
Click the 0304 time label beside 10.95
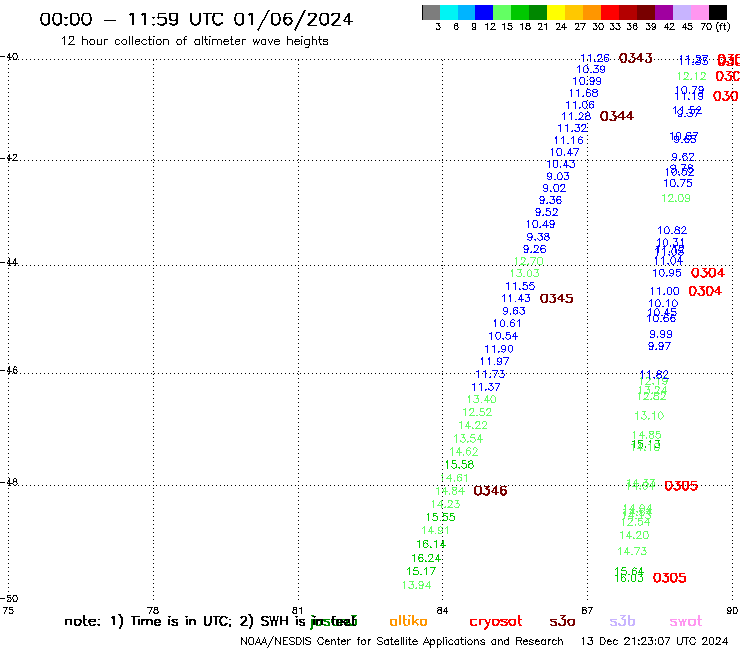707,273
